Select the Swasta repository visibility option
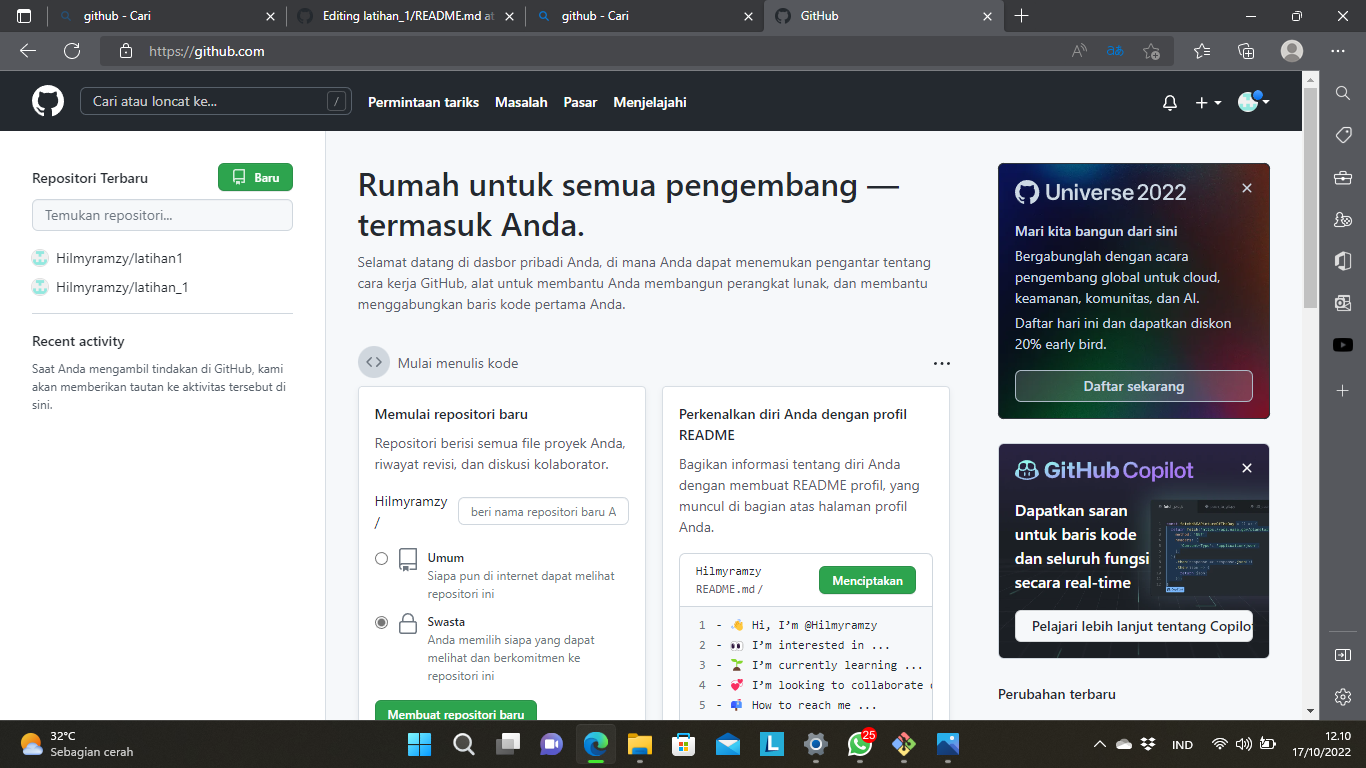The image size is (1366, 768). pyautogui.click(x=381, y=621)
